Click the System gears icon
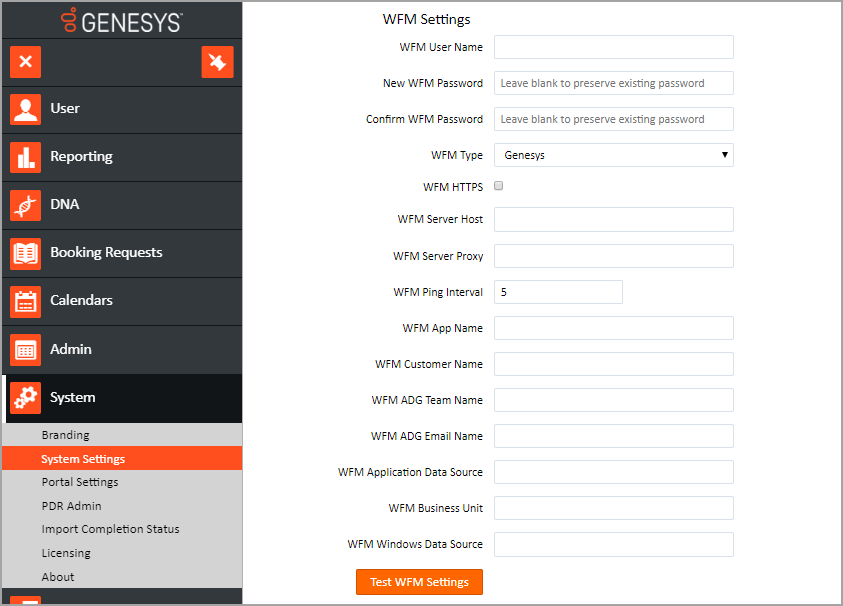 click(26, 398)
